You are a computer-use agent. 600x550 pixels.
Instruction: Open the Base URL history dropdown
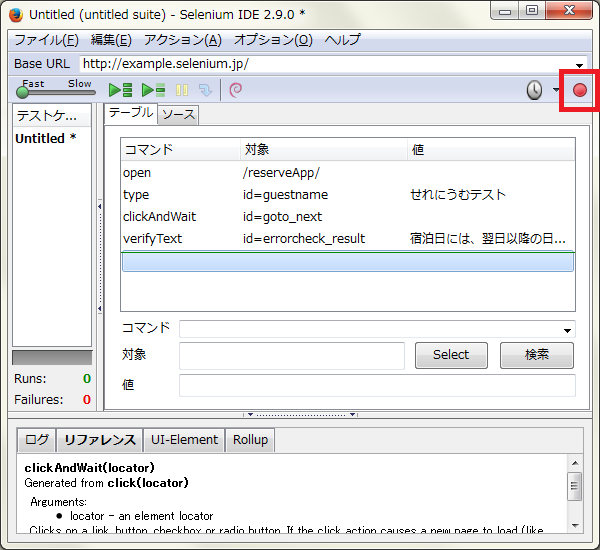coord(579,65)
